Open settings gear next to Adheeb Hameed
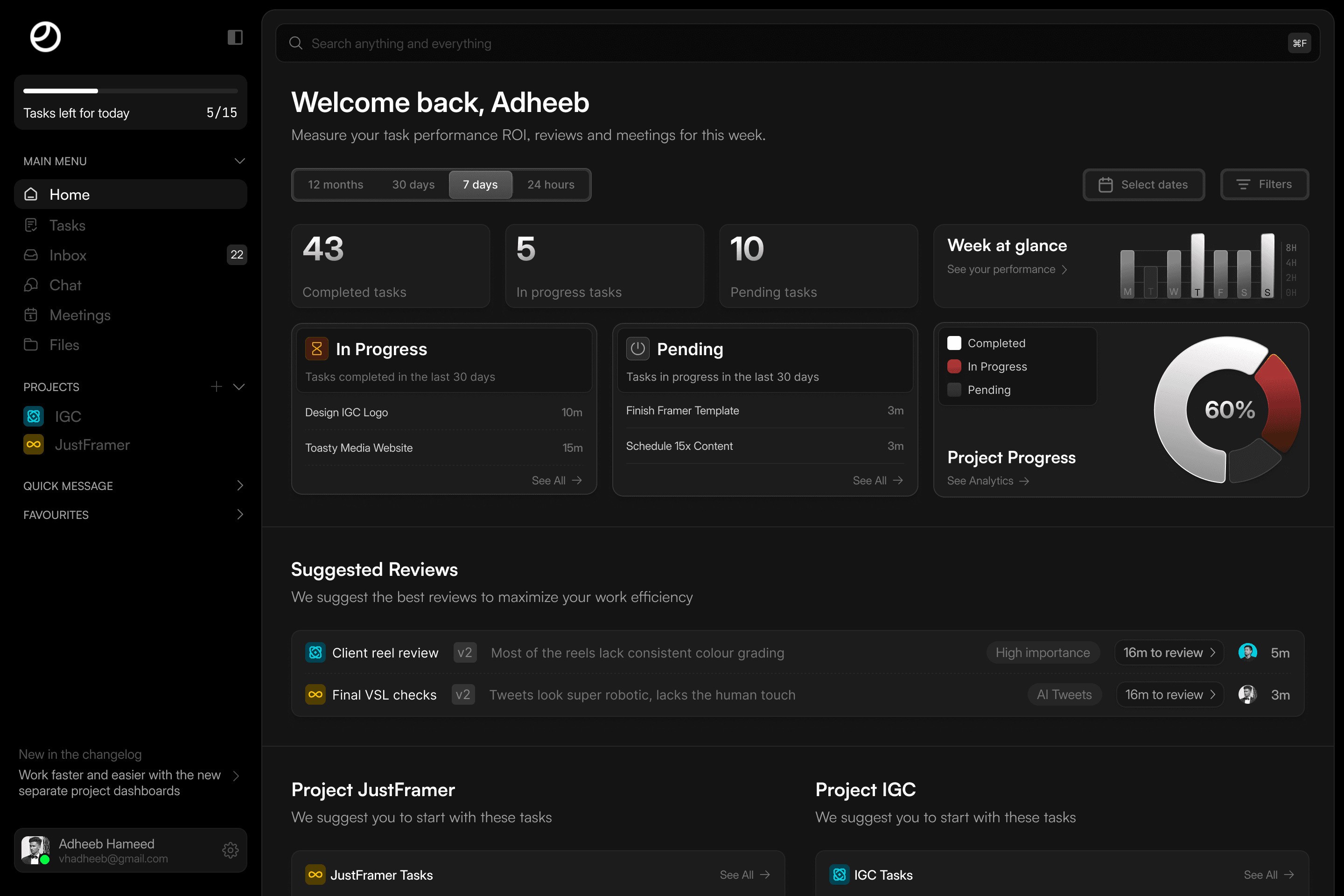The image size is (1344, 896). coord(230,850)
